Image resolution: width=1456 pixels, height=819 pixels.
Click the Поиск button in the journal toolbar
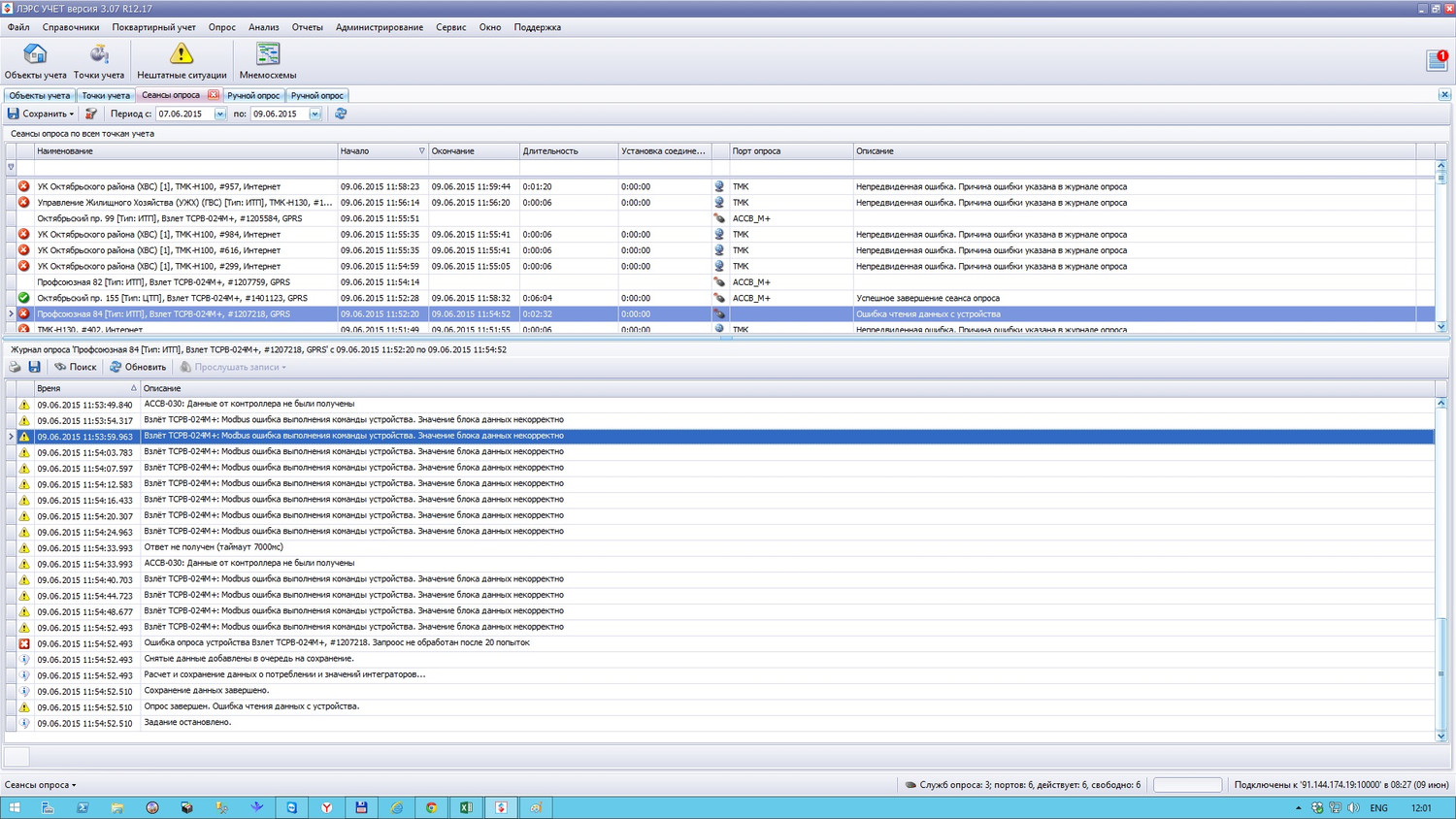click(x=76, y=367)
